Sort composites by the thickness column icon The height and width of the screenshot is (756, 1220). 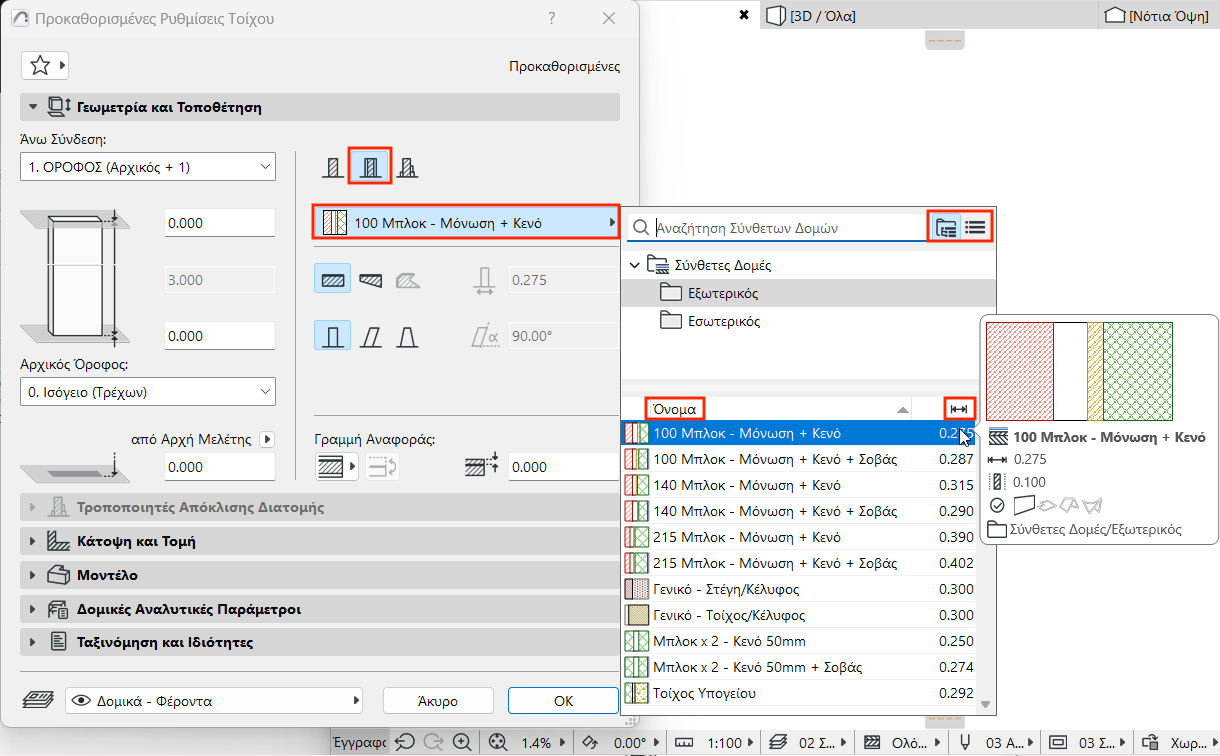959,408
